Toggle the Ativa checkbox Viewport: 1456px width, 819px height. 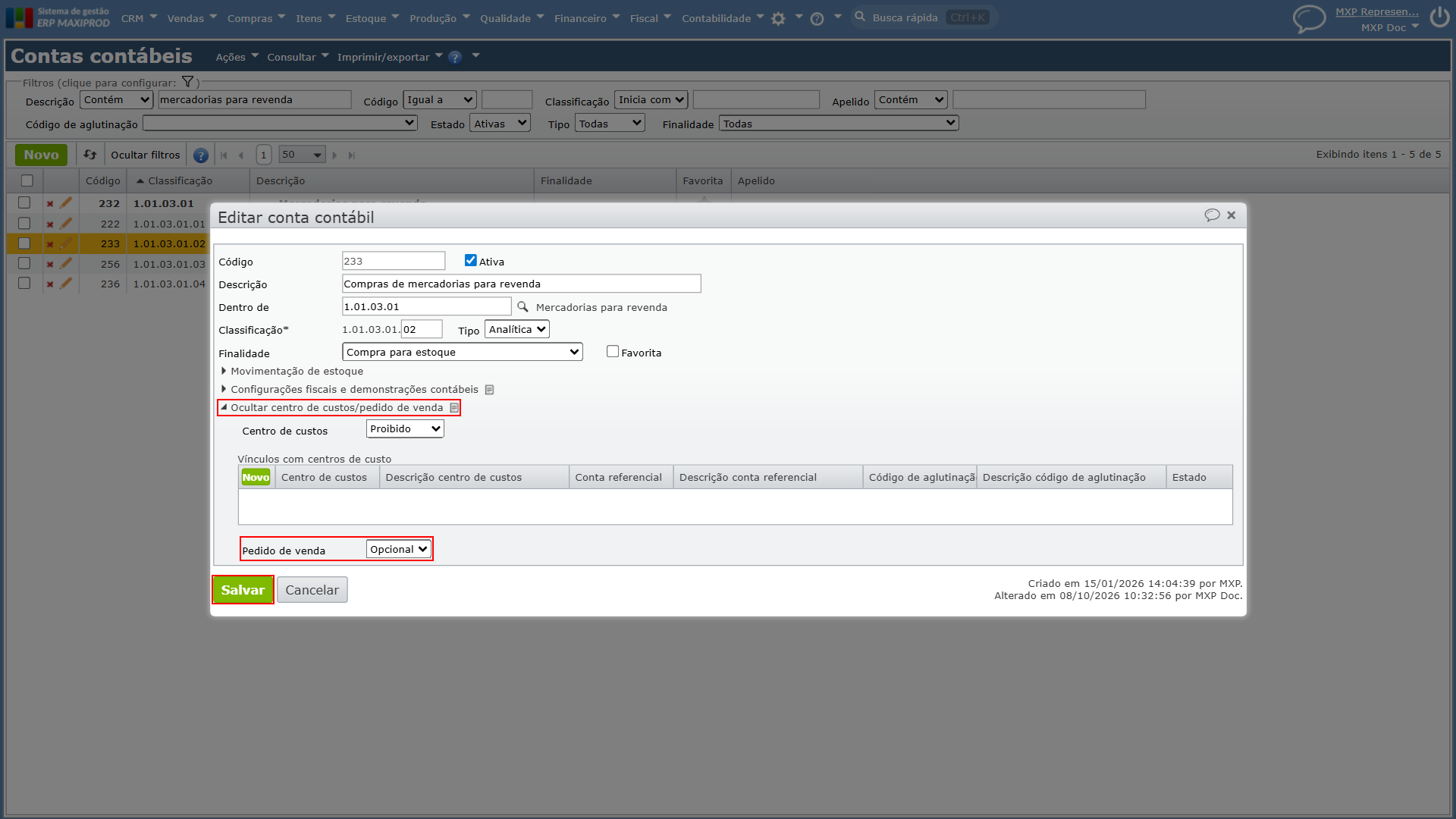[x=471, y=260]
